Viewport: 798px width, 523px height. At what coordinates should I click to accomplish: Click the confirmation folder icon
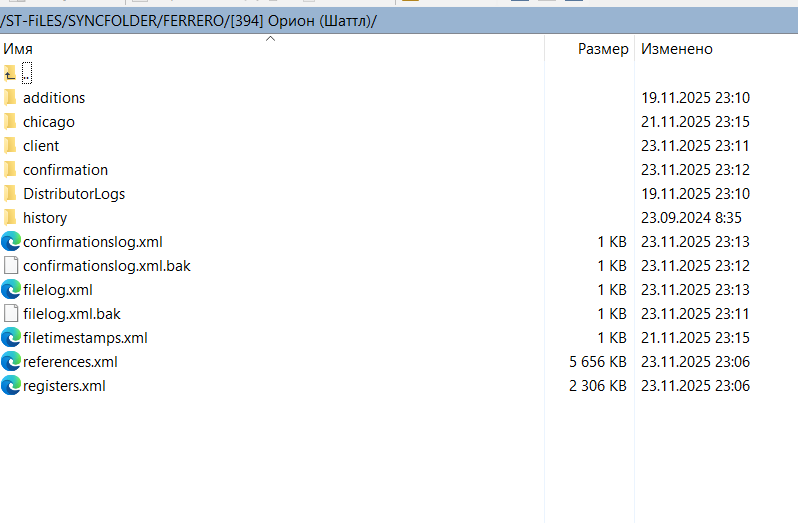coord(10,169)
